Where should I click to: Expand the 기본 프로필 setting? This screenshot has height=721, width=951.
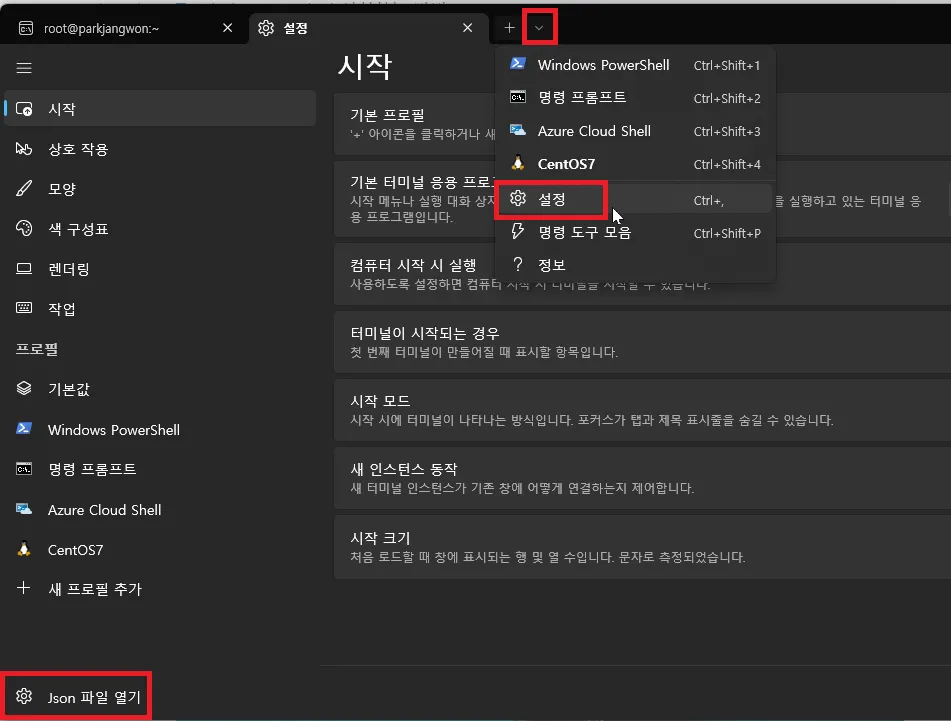pos(642,124)
